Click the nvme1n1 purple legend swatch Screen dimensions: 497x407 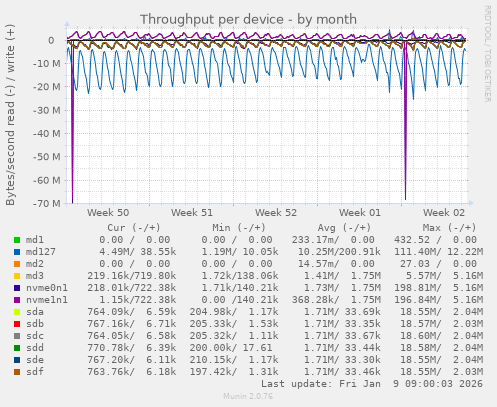coord(17,300)
